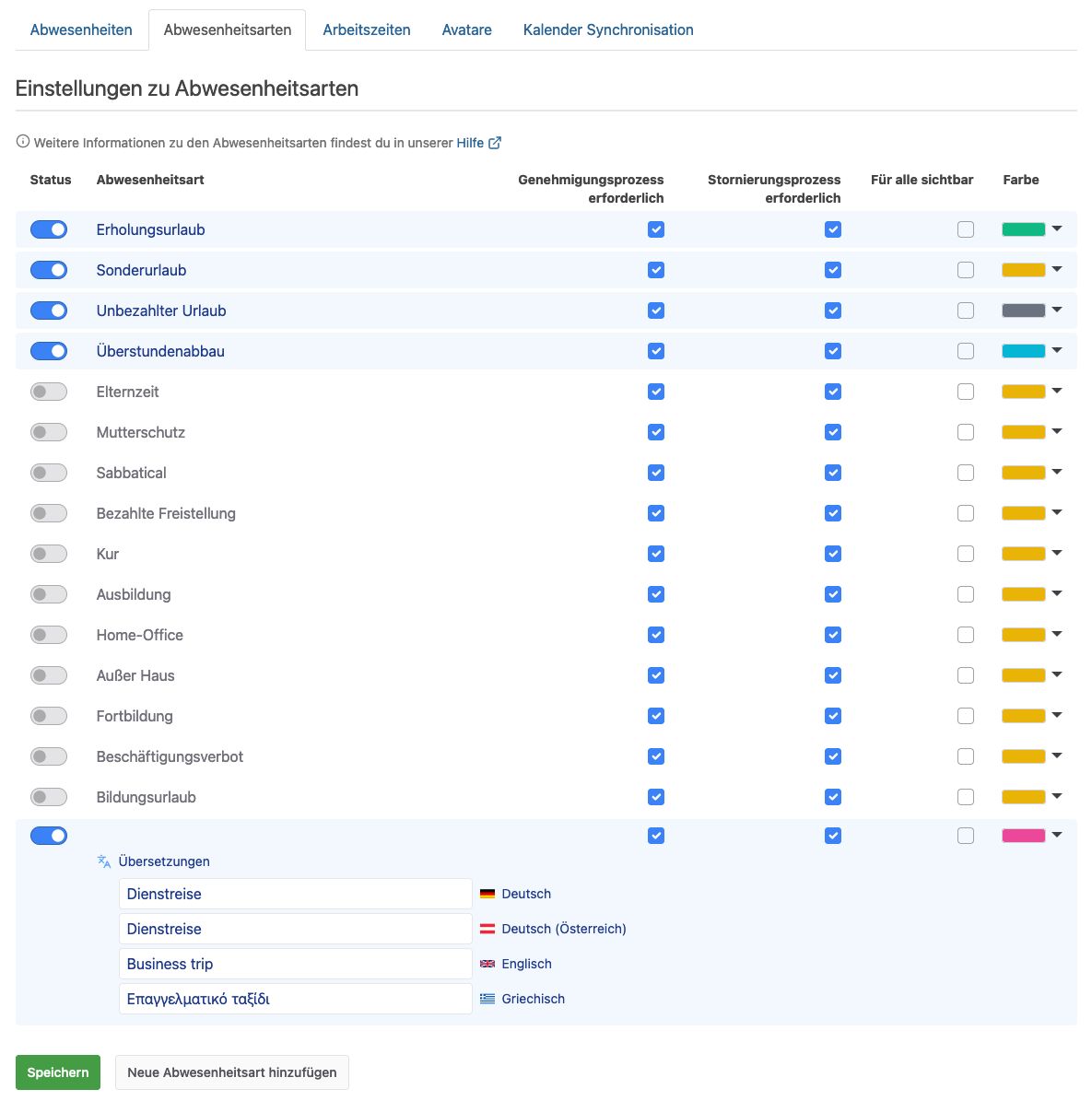Click the German flag icon next to Deutsch
1092x1101 pixels.
[487, 894]
